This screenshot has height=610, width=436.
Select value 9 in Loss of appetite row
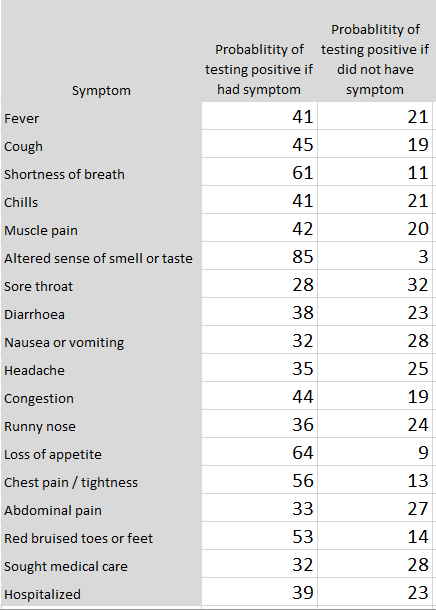point(375,452)
